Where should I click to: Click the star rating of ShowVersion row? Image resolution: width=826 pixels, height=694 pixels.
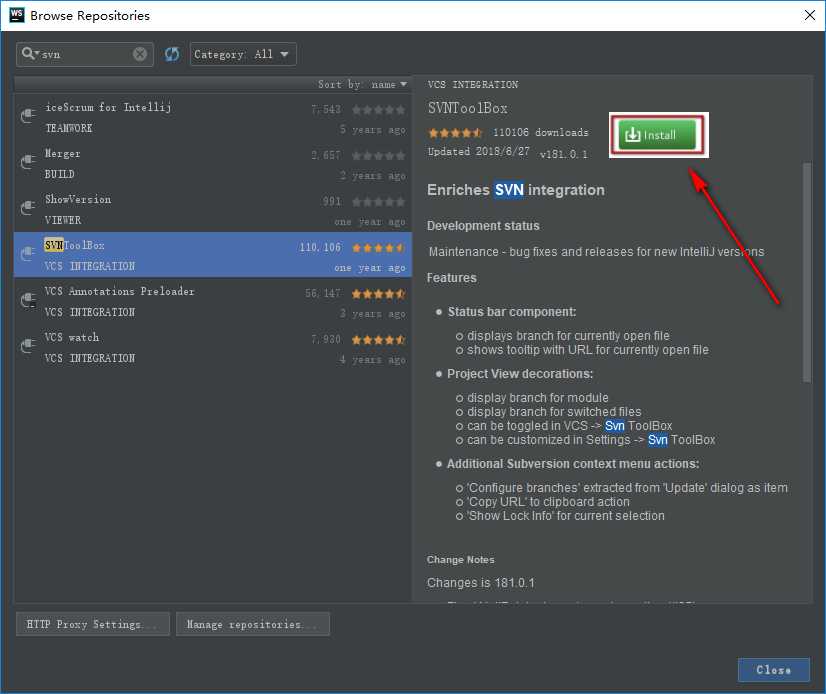(x=378, y=202)
